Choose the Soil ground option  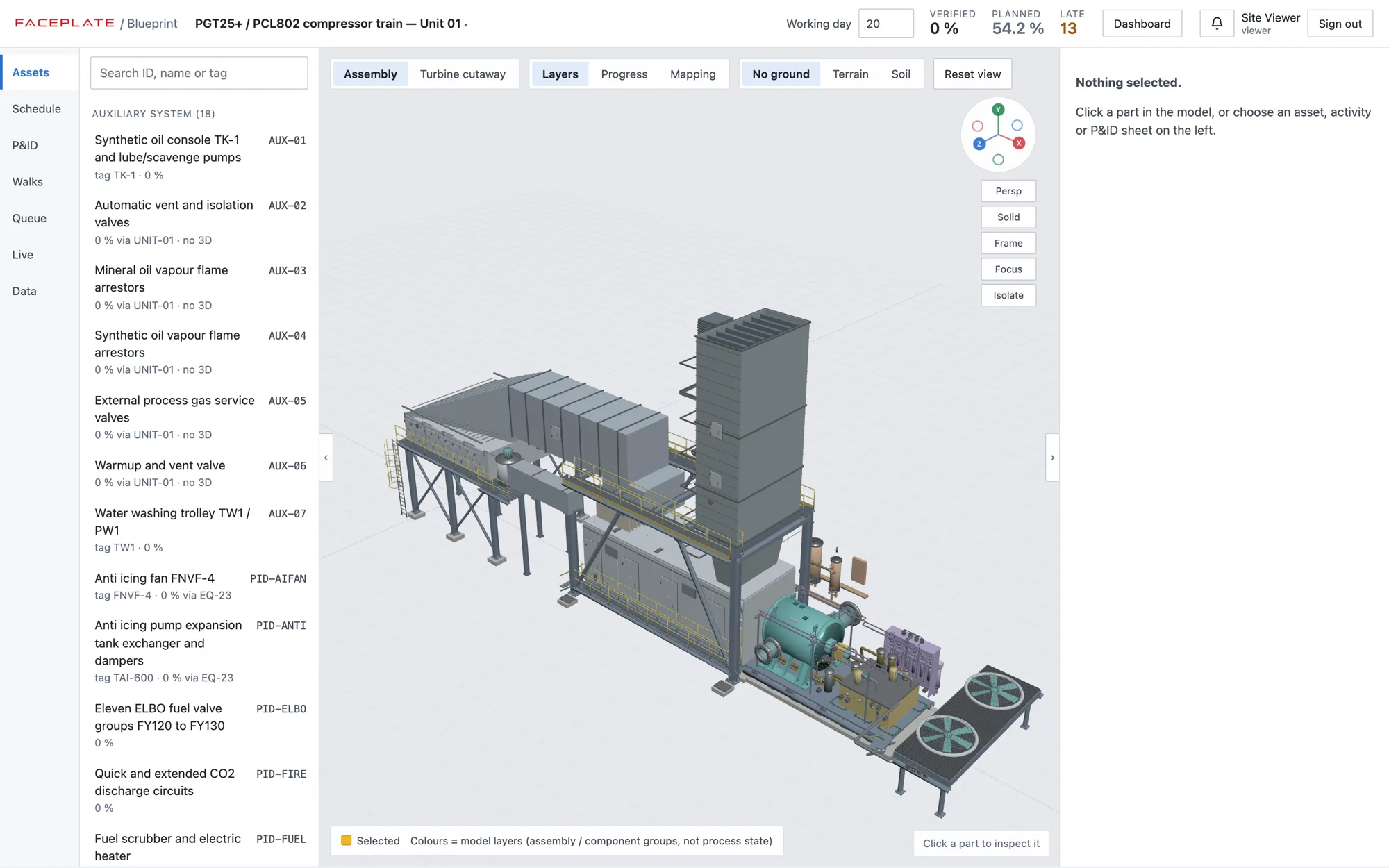pyautogui.click(x=900, y=74)
